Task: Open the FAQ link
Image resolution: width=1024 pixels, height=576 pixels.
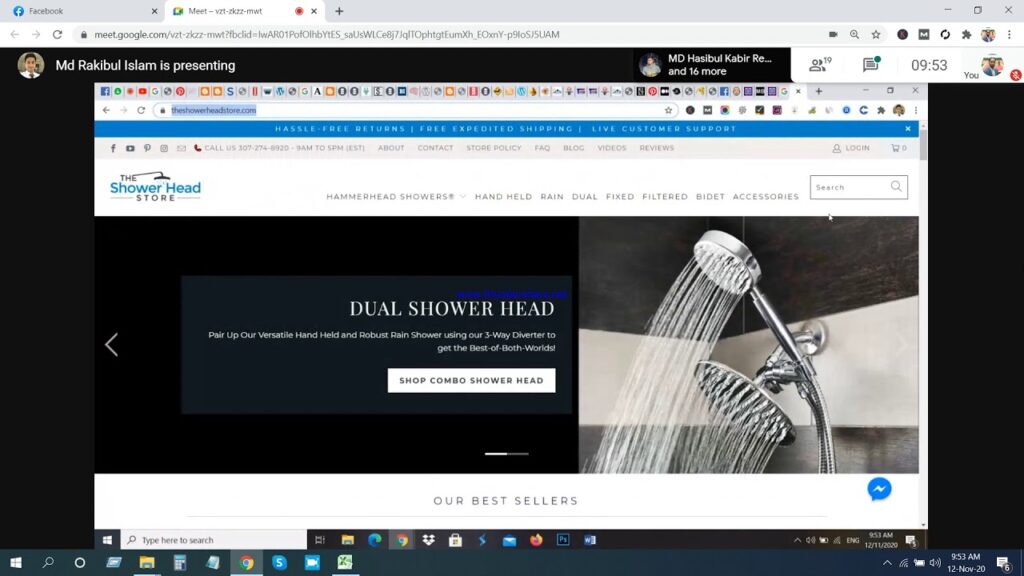Action: 542,148
